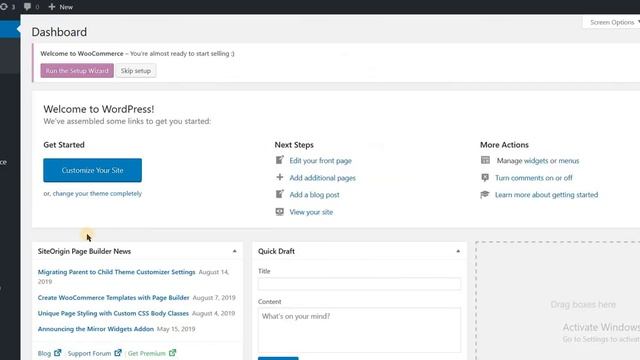The height and width of the screenshot is (360, 640).
Task: Click the More Actions heading
Action: coord(504,145)
